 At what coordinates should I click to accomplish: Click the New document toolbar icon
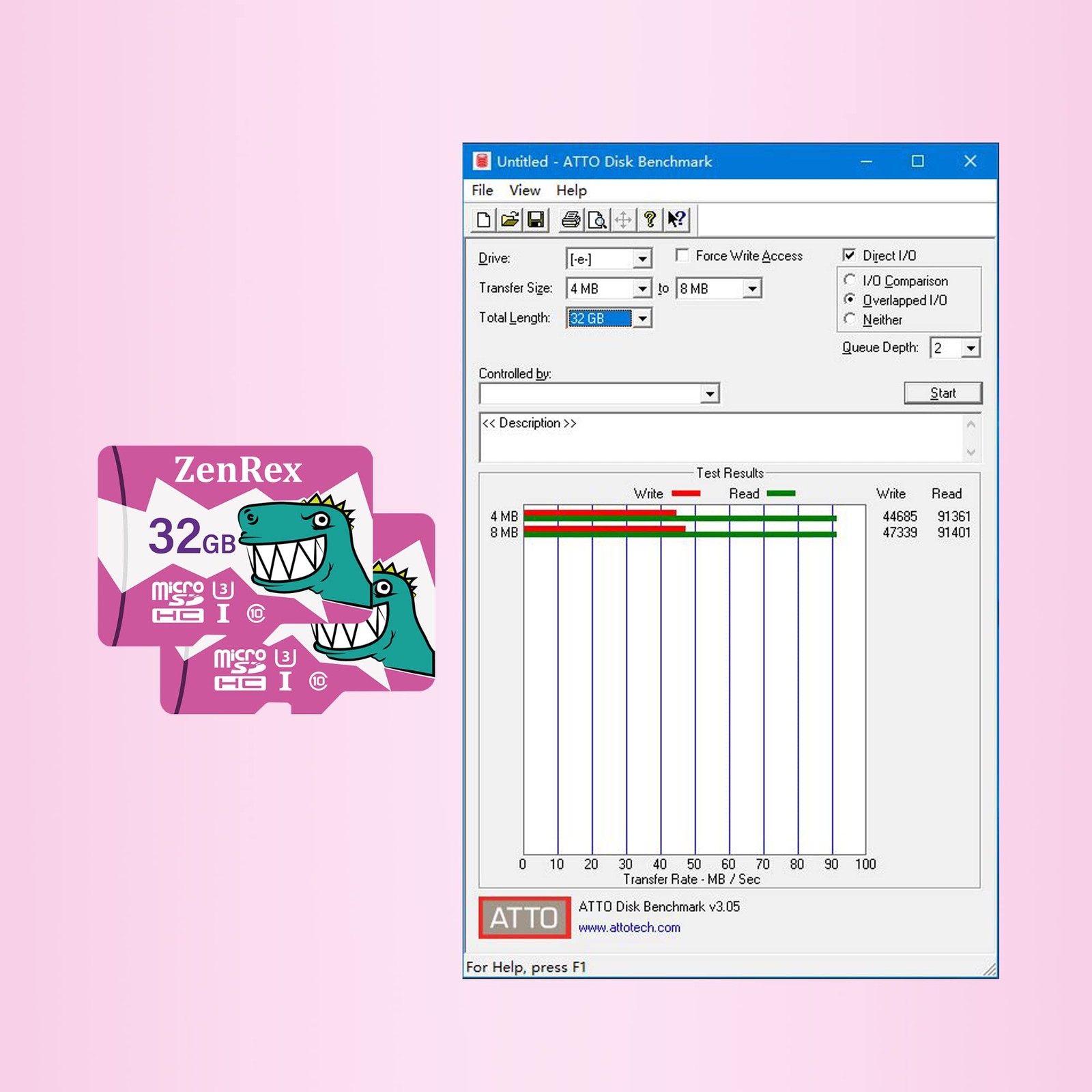pos(483,220)
